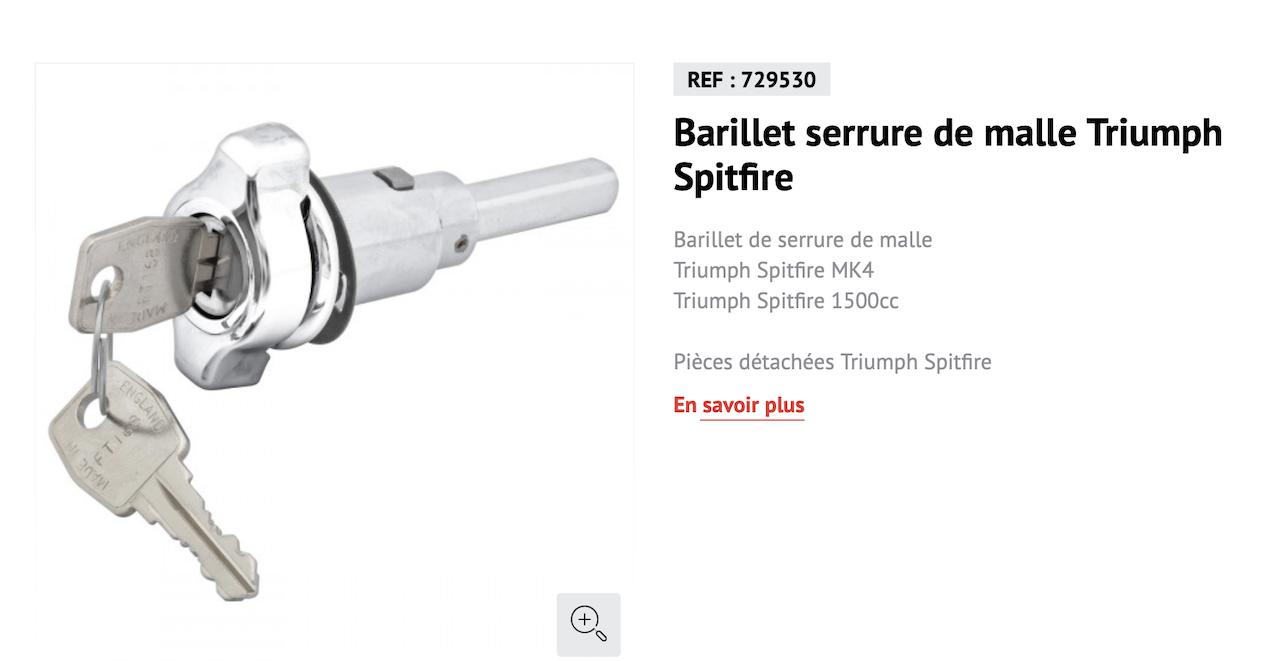Screen dimensions: 1265x661
Task: Click the "Barillet de serrure de malle" description line
Action: click(803, 240)
